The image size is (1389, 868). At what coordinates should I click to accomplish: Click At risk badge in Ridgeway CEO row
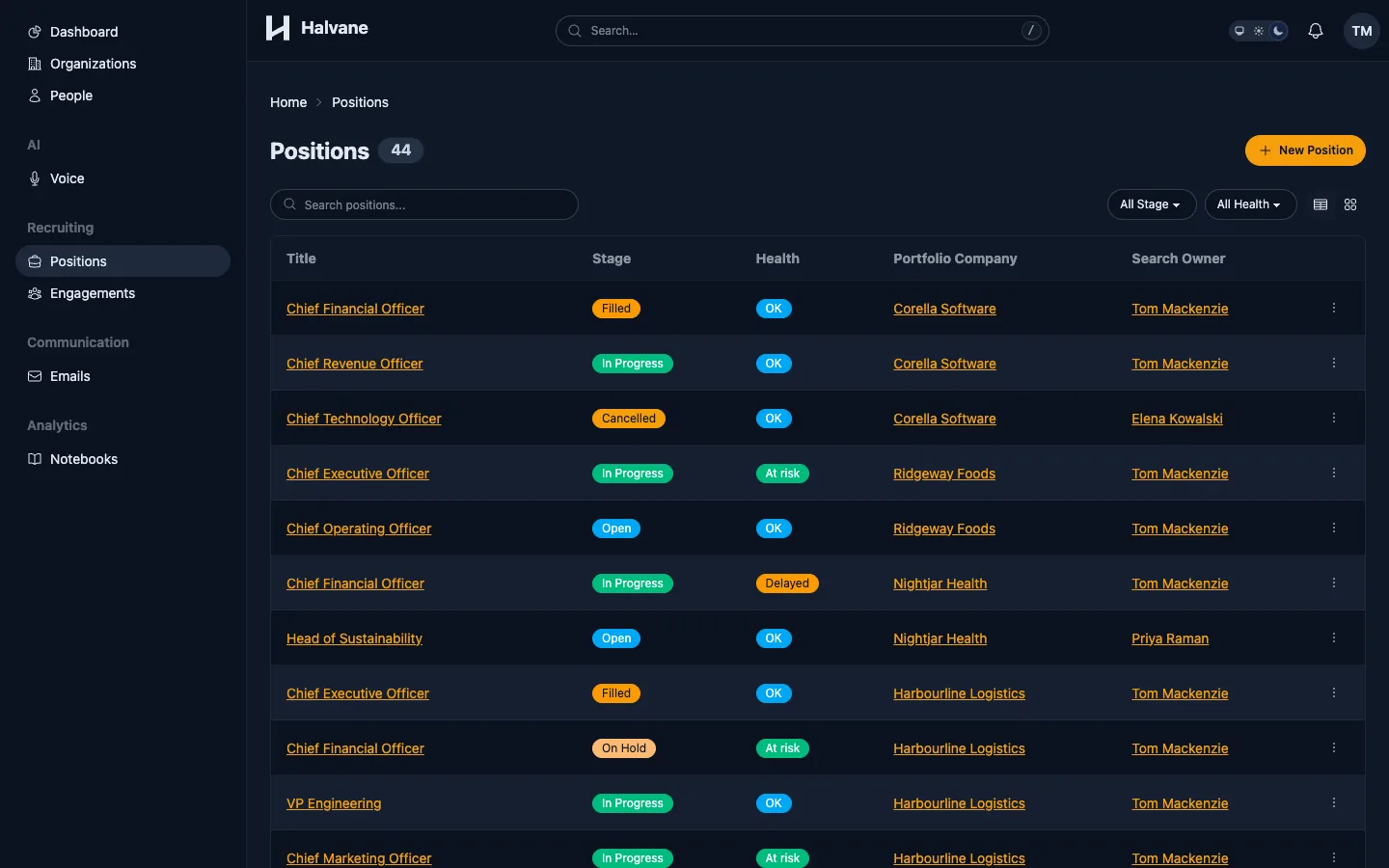click(x=782, y=474)
